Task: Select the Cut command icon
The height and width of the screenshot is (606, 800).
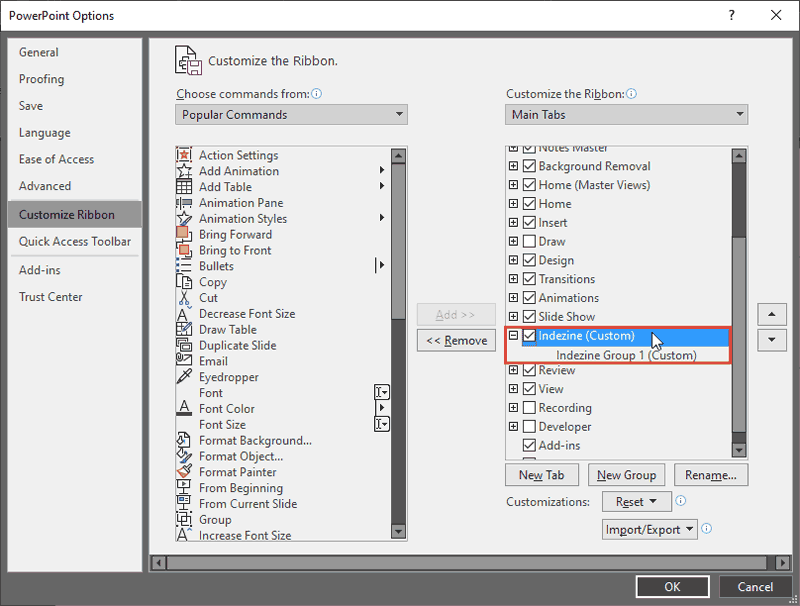Action: pos(185,297)
